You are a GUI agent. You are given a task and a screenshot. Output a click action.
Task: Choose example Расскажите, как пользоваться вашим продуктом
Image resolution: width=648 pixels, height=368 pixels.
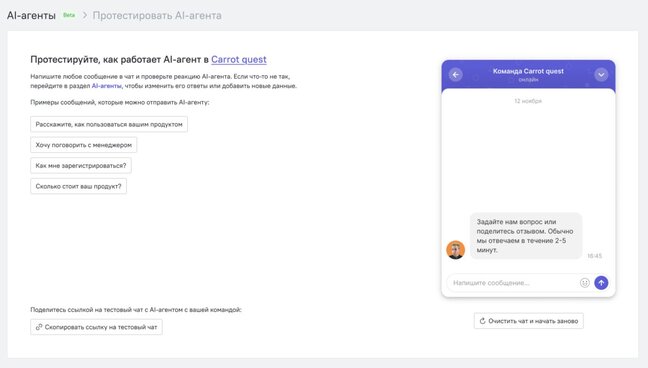coord(109,124)
